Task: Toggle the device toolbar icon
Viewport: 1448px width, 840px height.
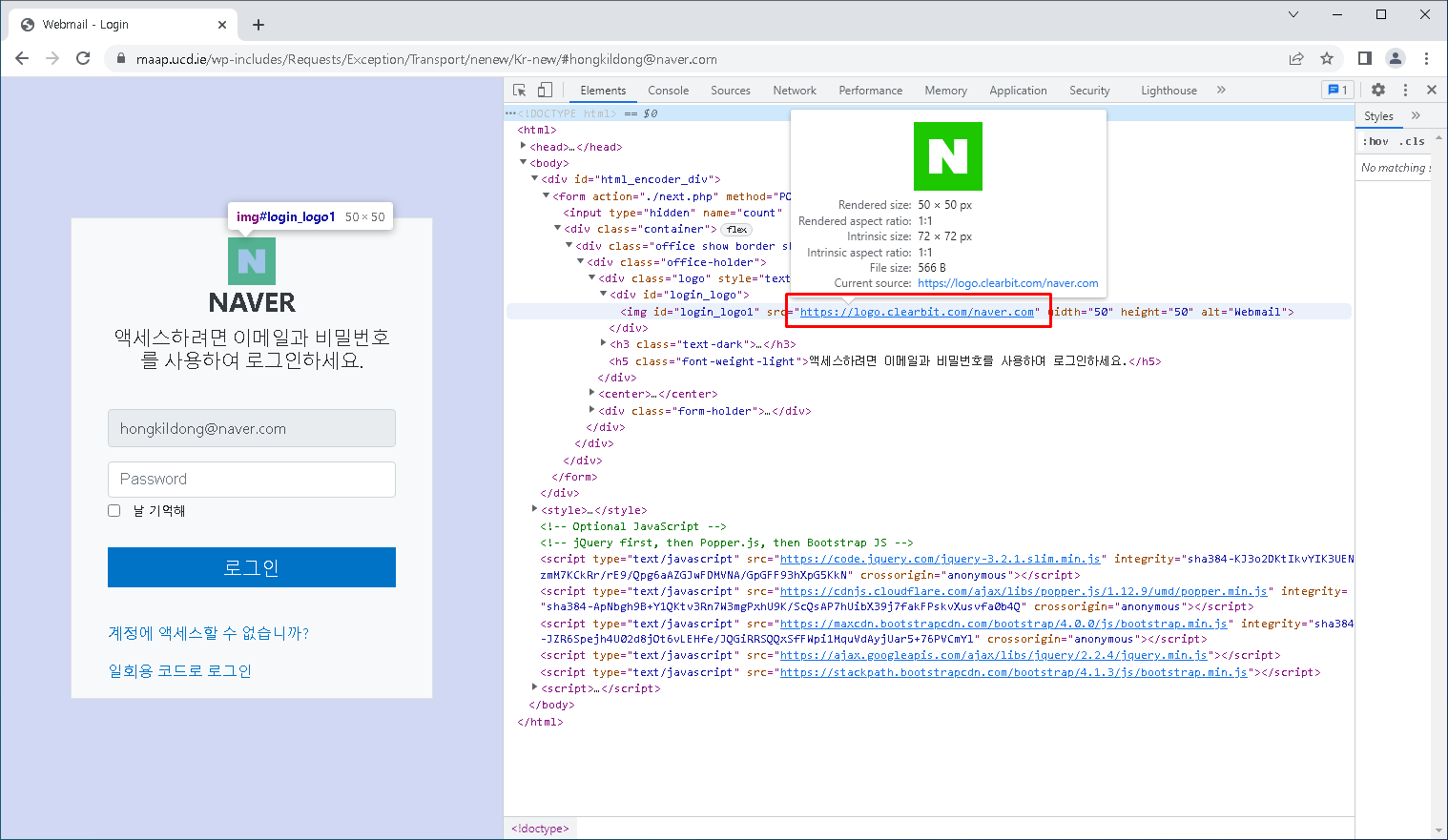Action: (545, 90)
